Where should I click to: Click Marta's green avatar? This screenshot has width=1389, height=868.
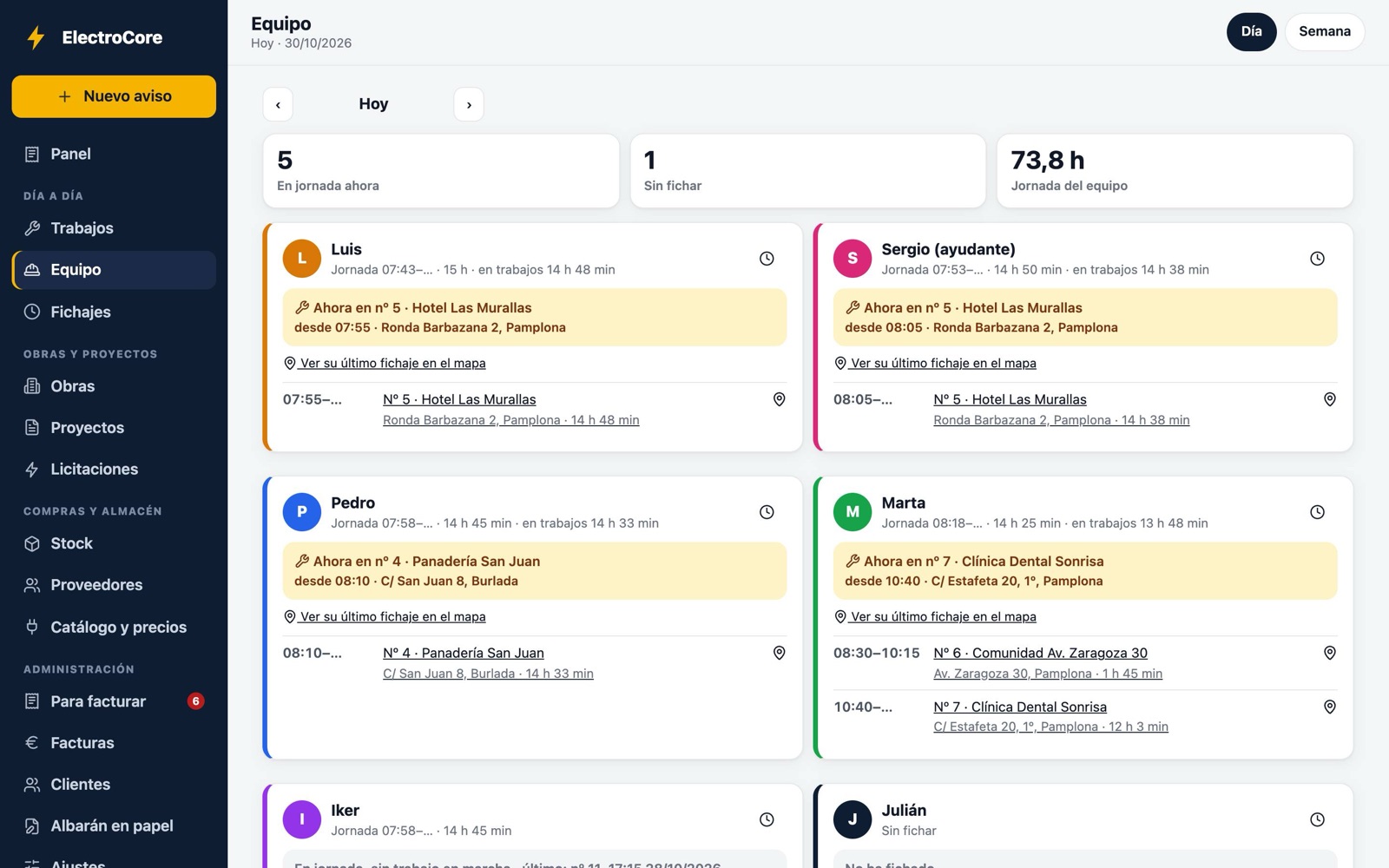point(852,512)
